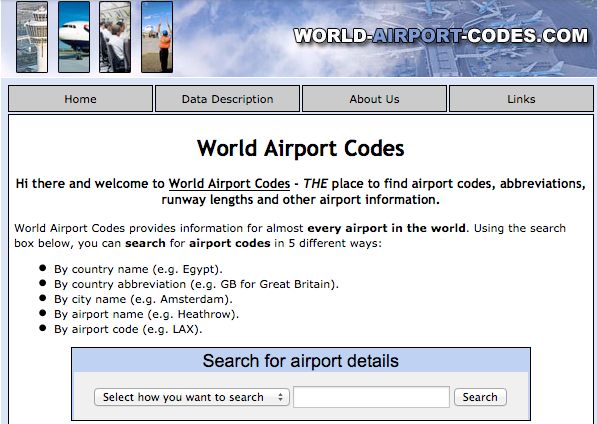Click 'By airport code (e.g. LAX).' item

tap(128, 329)
